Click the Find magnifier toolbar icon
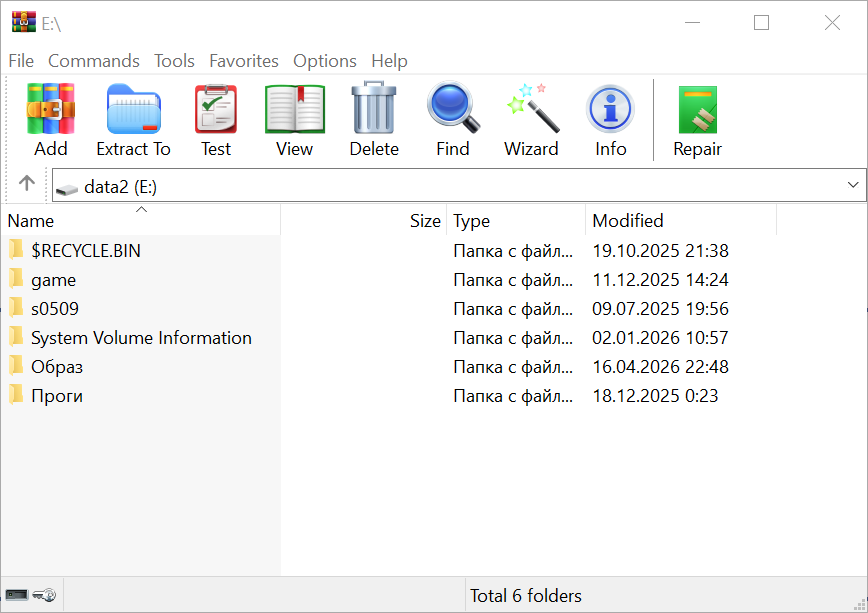This screenshot has height=613, width=868. coord(453,108)
